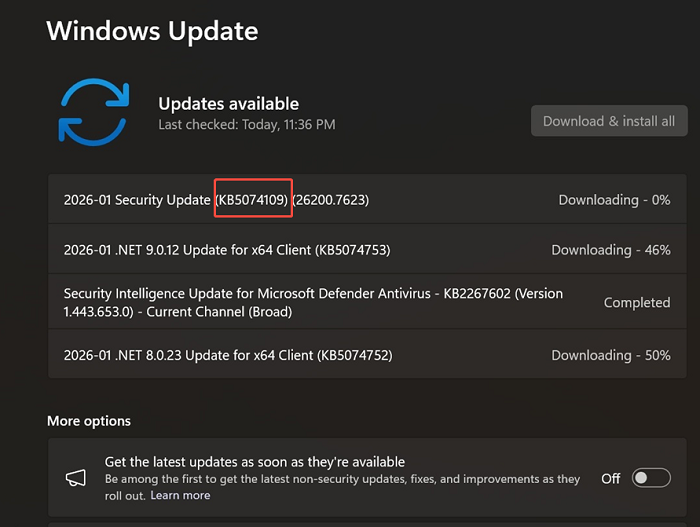Click the Downloading - 50% status
700x527 pixels.
[610, 355]
